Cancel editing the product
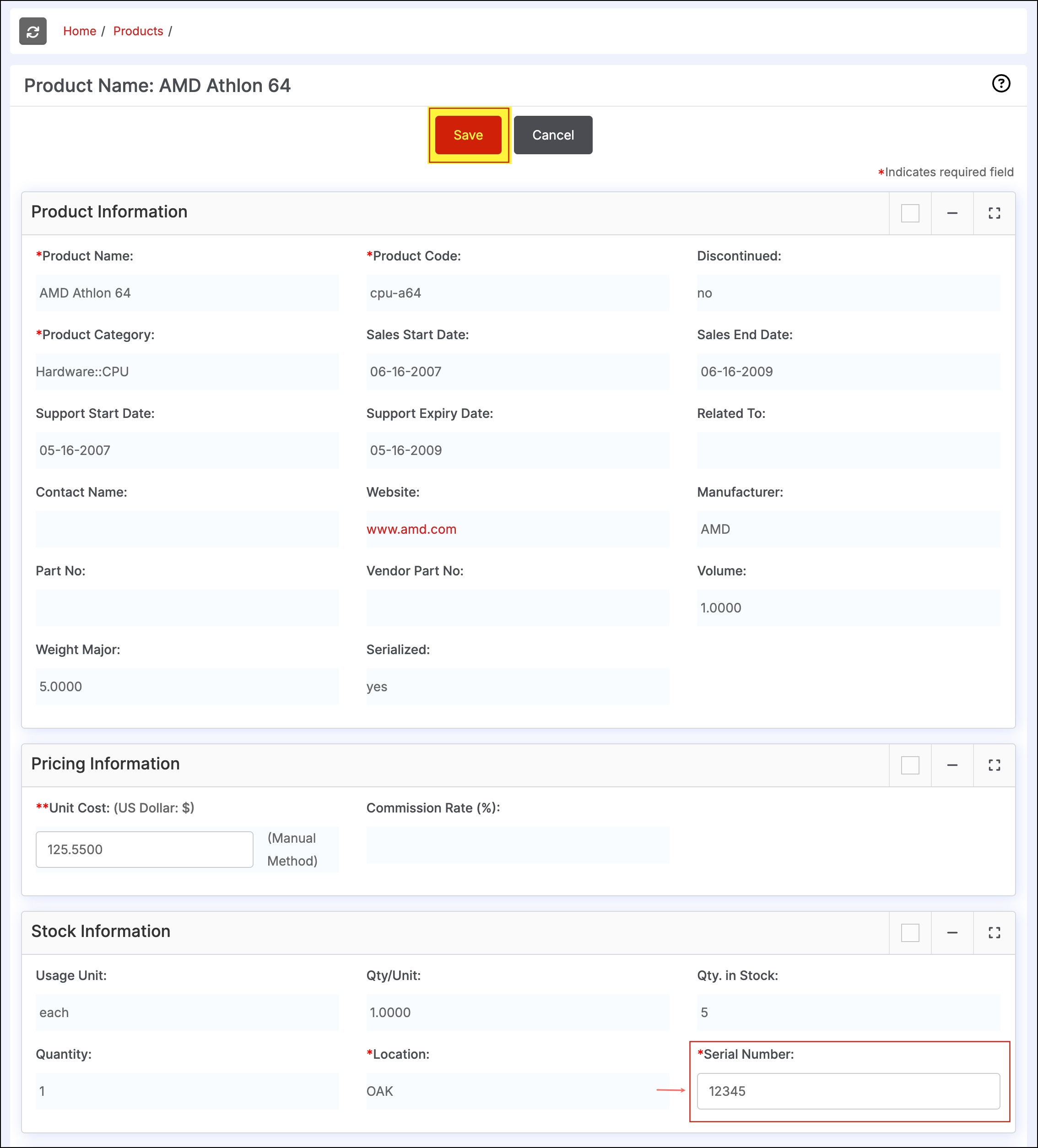 click(x=553, y=135)
